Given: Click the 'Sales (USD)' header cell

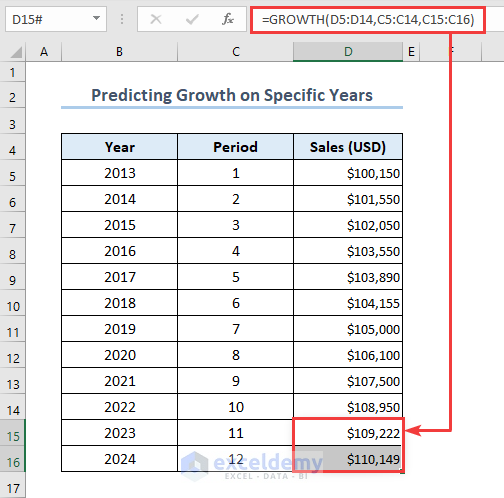Looking at the screenshot, I should (x=348, y=147).
